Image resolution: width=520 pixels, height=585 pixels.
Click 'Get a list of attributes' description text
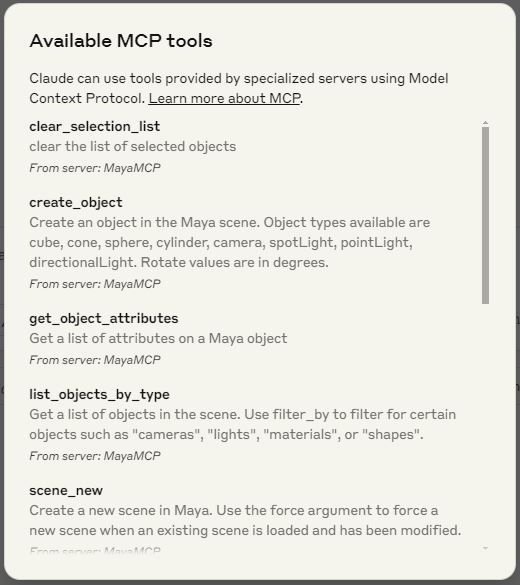(x=158, y=338)
